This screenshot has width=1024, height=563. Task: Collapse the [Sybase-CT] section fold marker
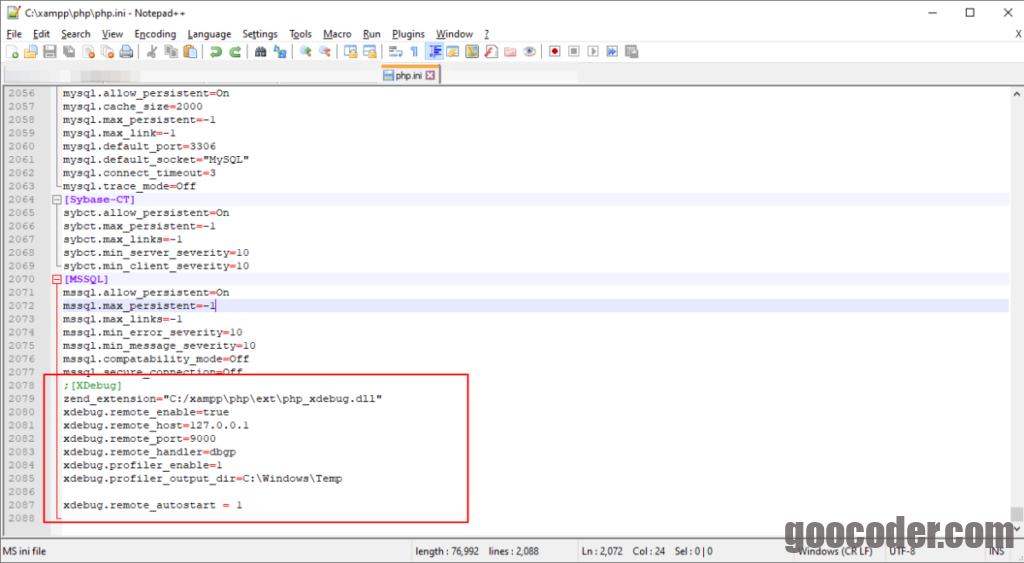(x=56, y=200)
